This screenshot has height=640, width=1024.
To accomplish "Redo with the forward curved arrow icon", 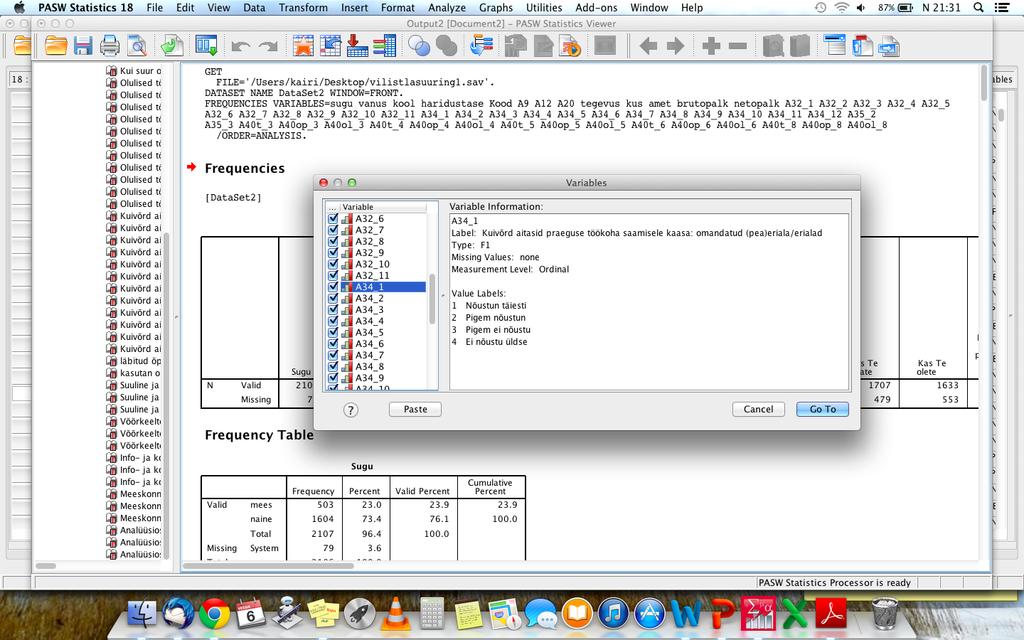I will tap(268, 46).
